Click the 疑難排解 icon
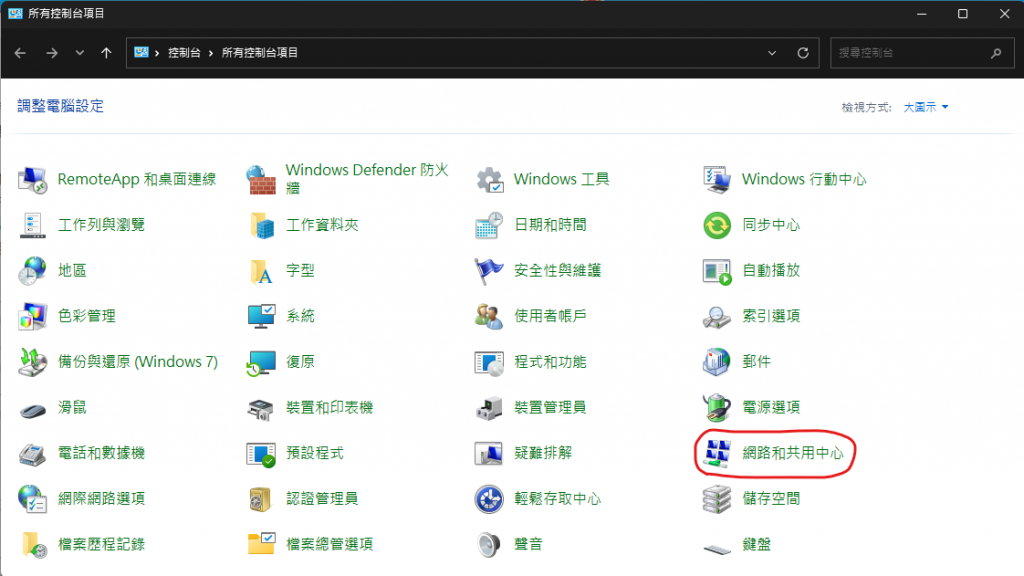Image resolution: width=1024 pixels, height=576 pixels. pos(489,454)
